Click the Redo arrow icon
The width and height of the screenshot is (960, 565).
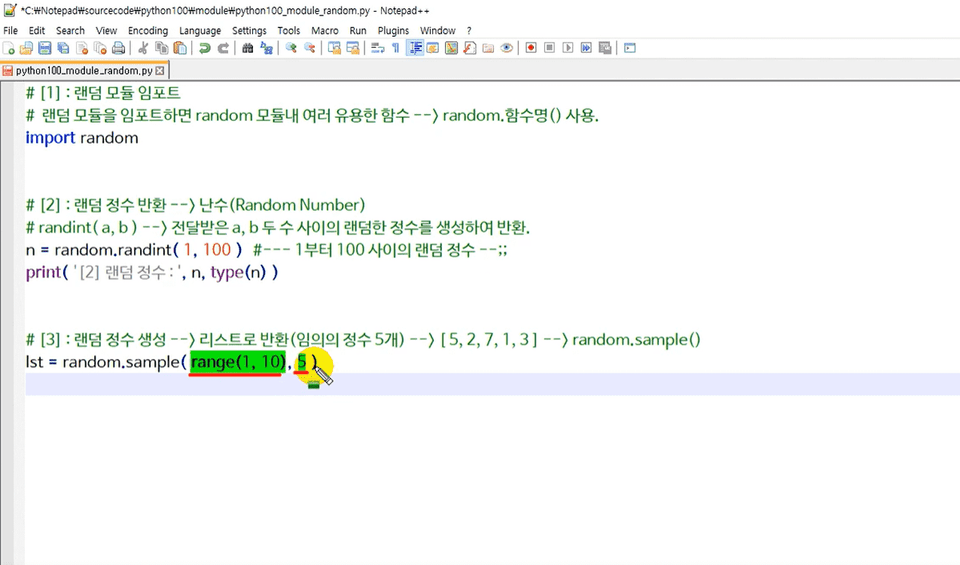223,48
